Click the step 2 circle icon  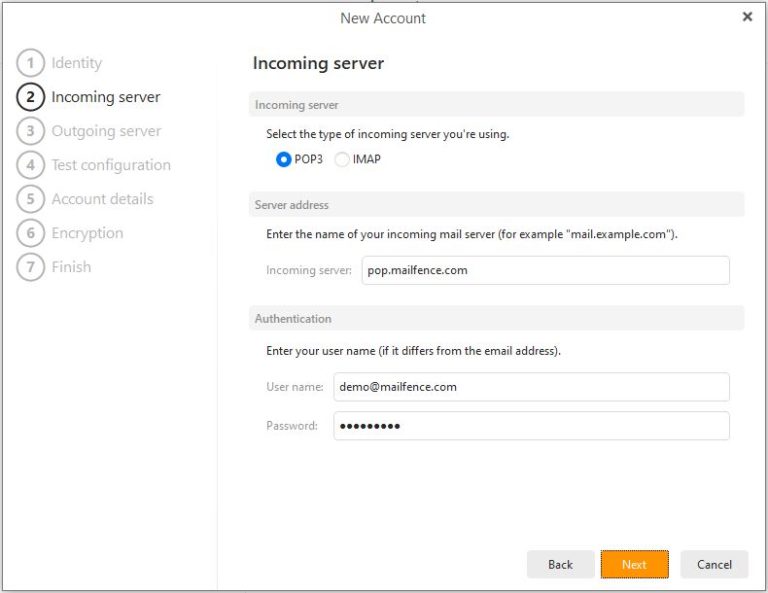pyautogui.click(x=31, y=97)
